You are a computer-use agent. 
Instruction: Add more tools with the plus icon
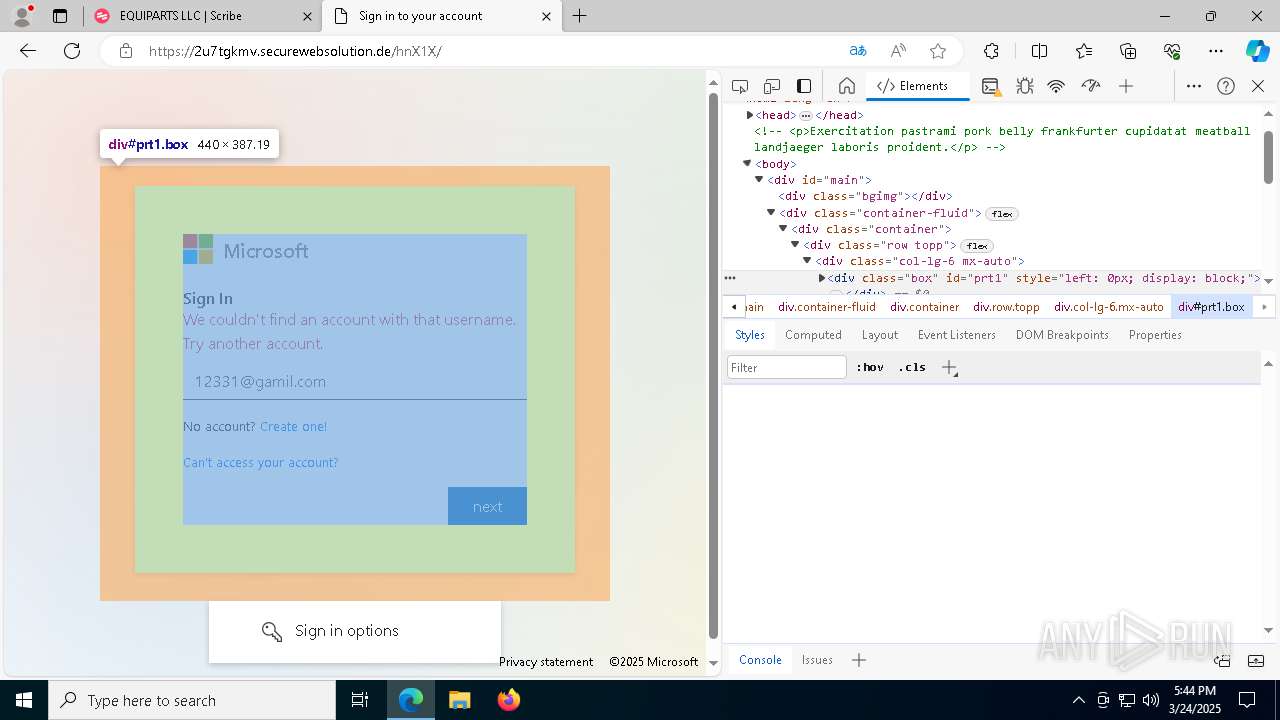coord(1126,86)
